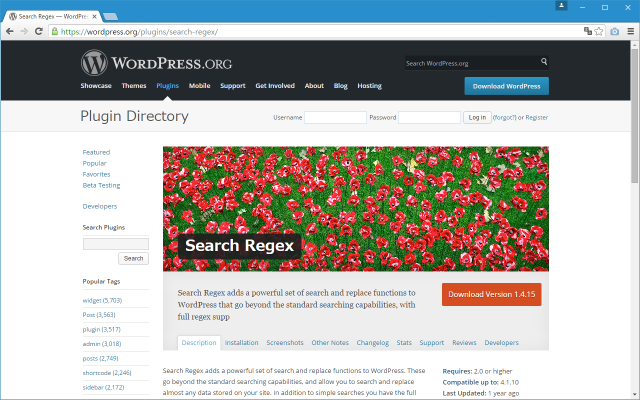Image resolution: width=640 pixels, height=400 pixels.
Task: Click the Log in button
Action: (477, 118)
